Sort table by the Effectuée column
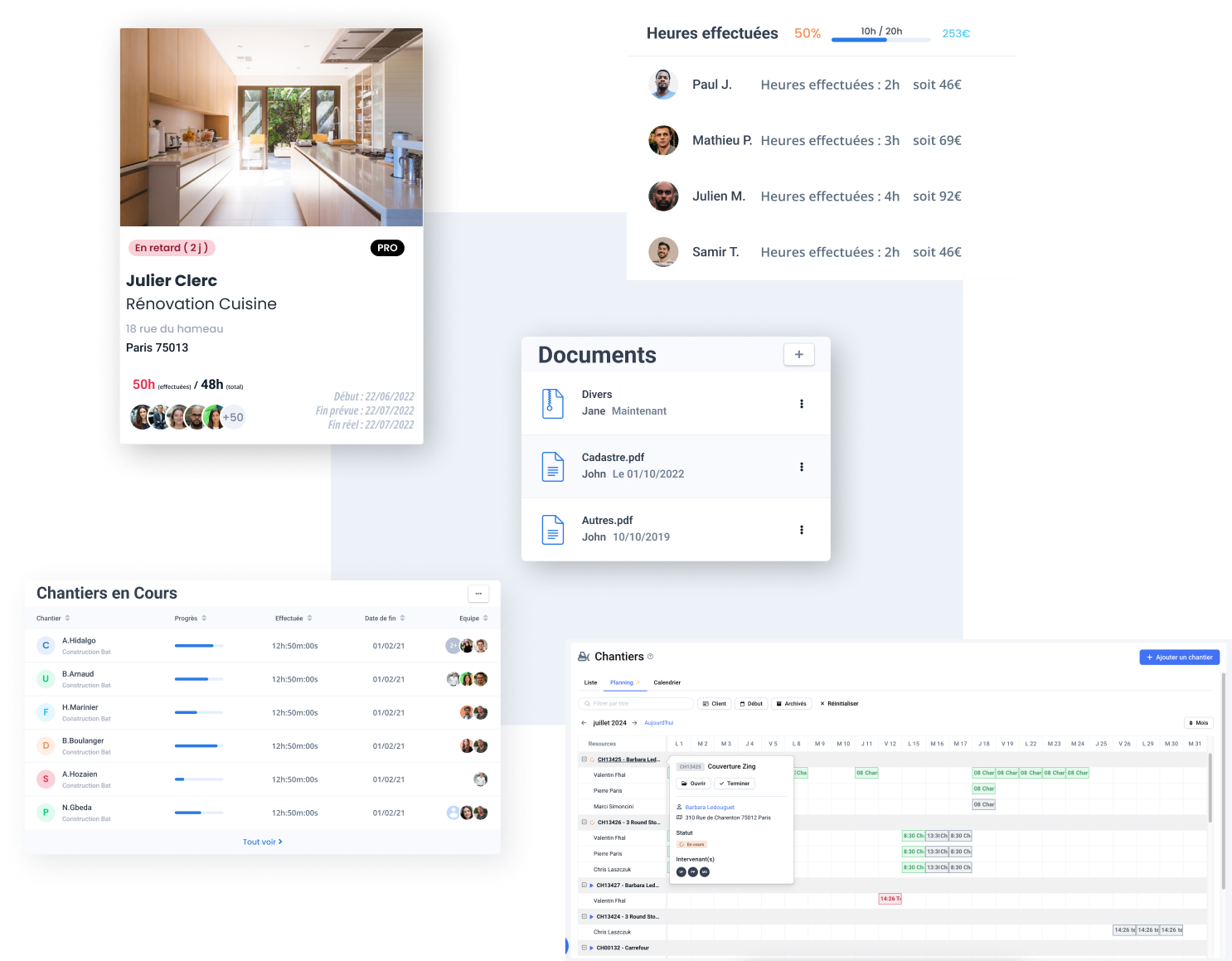Screen dimensions: 1232x961 [293, 618]
